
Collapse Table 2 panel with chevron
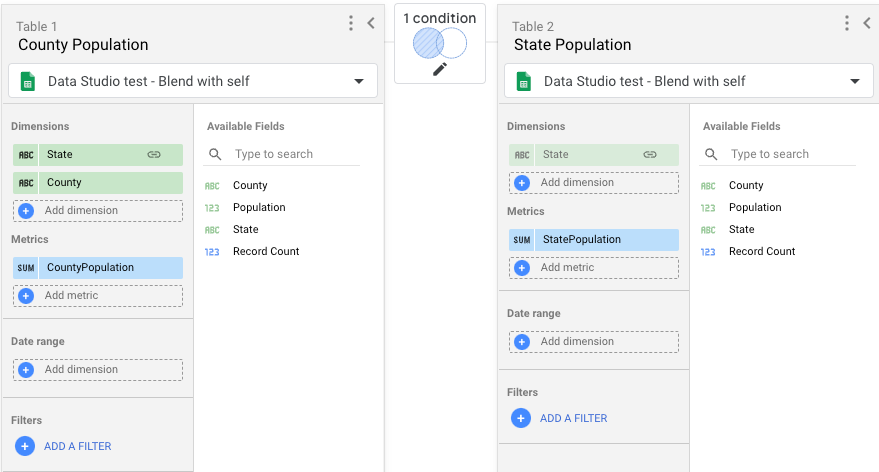[867, 23]
